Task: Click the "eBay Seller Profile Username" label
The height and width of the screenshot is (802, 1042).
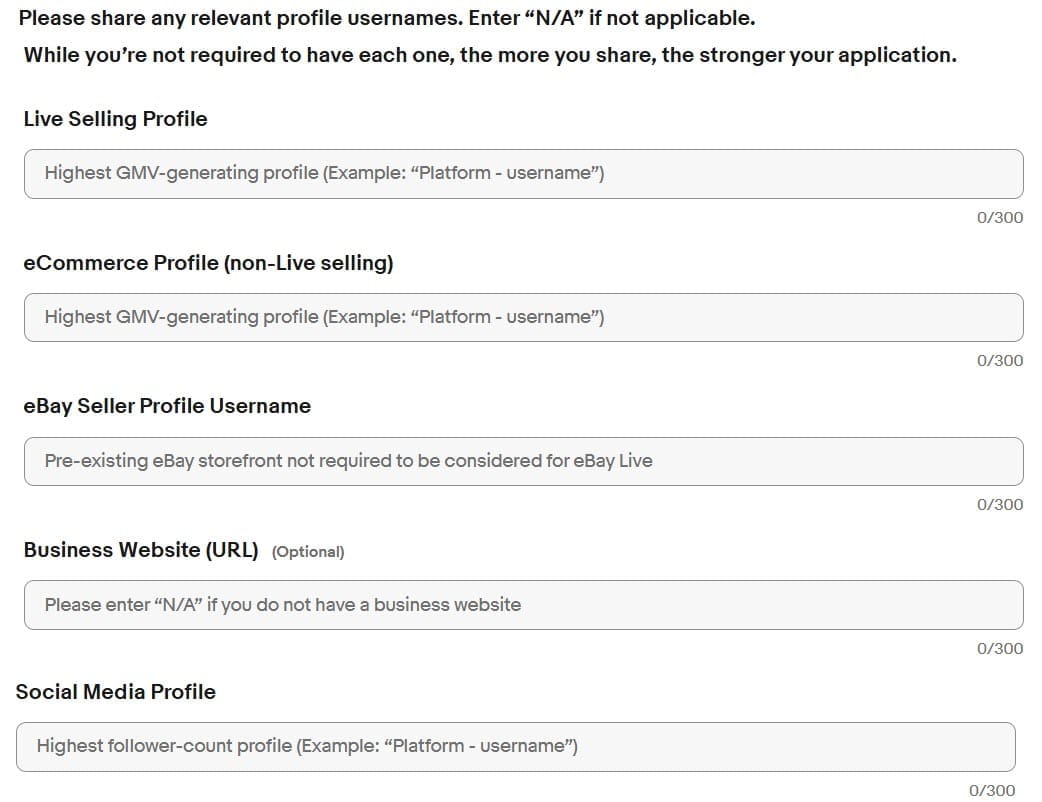Action: (x=167, y=406)
